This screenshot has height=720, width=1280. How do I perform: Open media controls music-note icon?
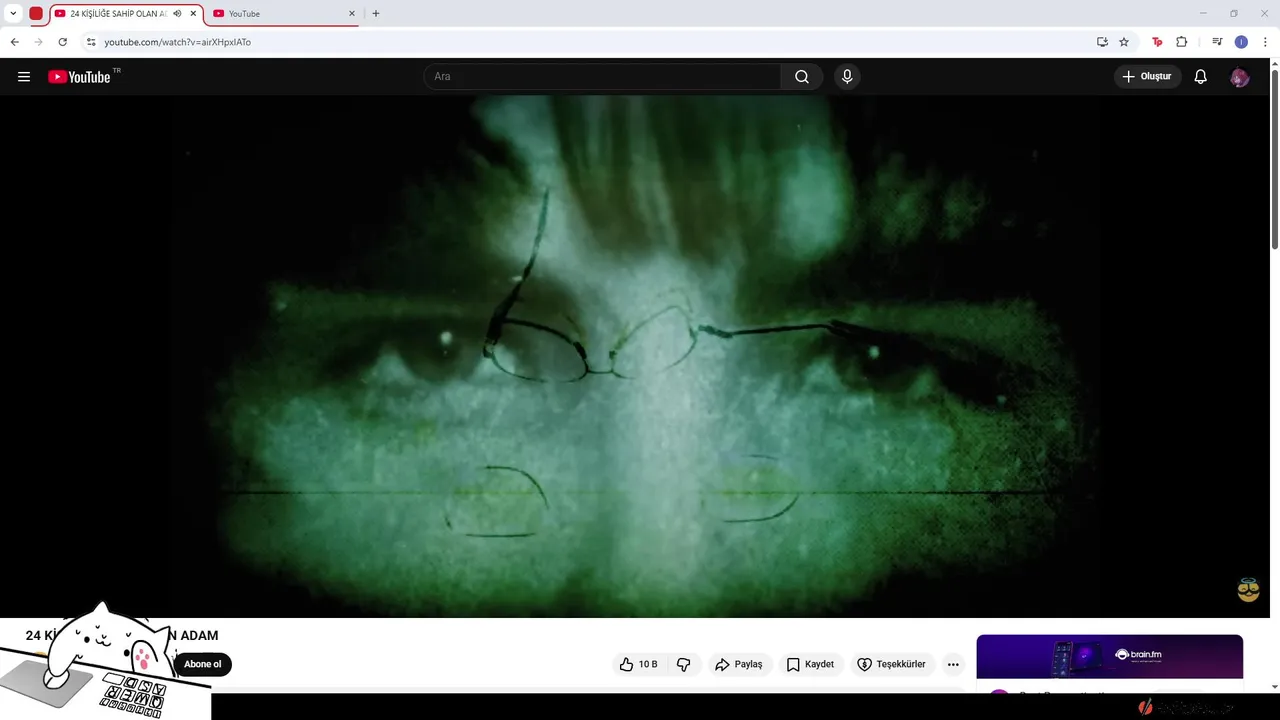point(1217,42)
